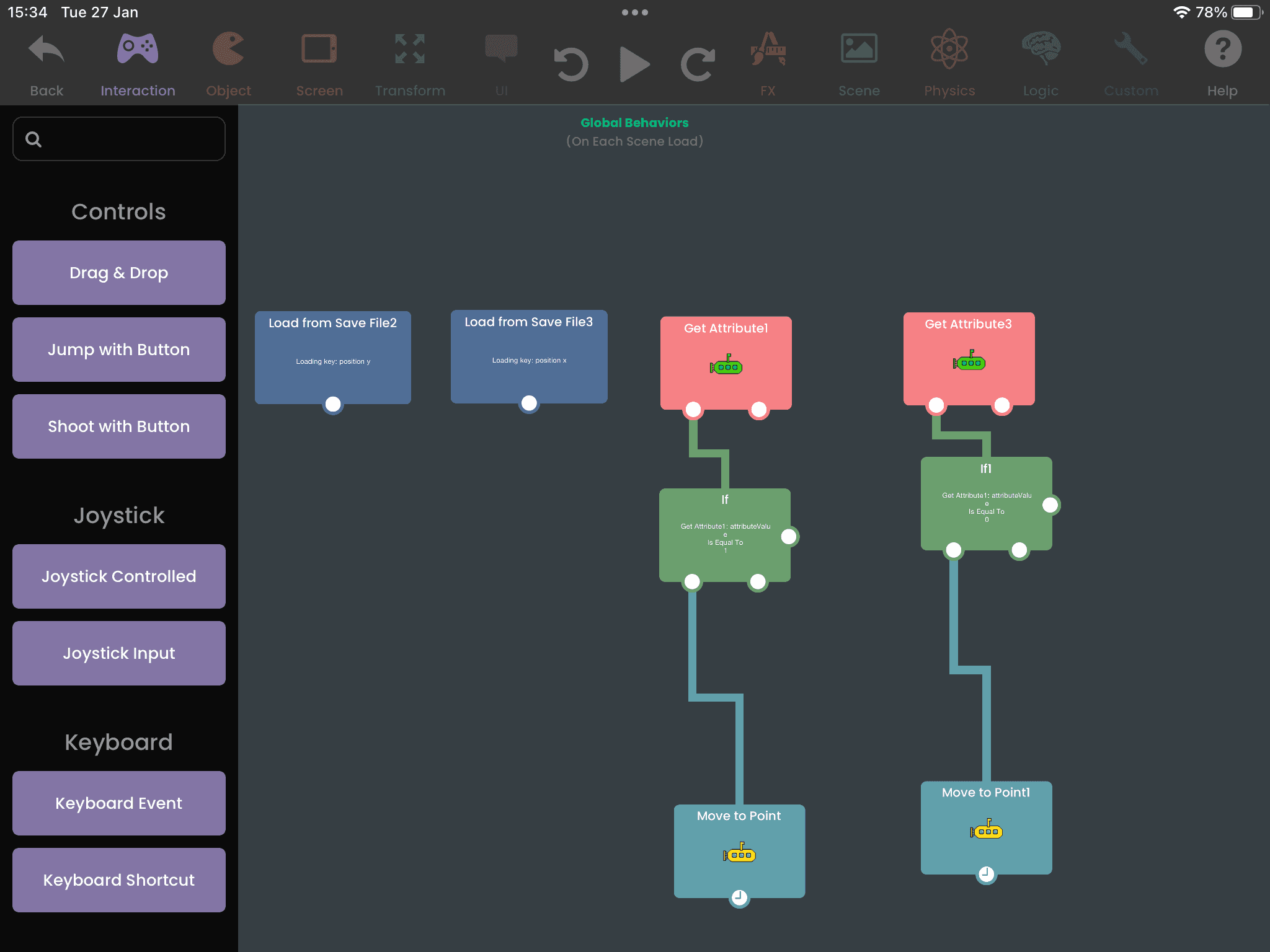The width and height of the screenshot is (1270, 952).
Task: Click the Help question mark icon
Action: coord(1222,63)
